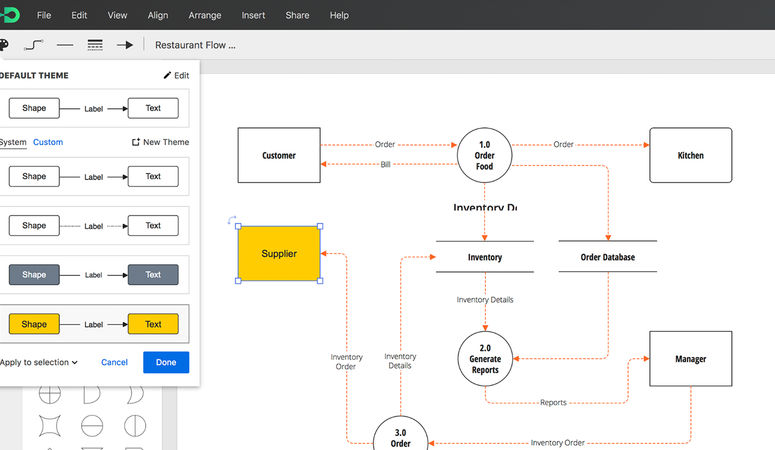Open the theme palette icon
This screenshot has height=450, width=775.
pos(4,45)
